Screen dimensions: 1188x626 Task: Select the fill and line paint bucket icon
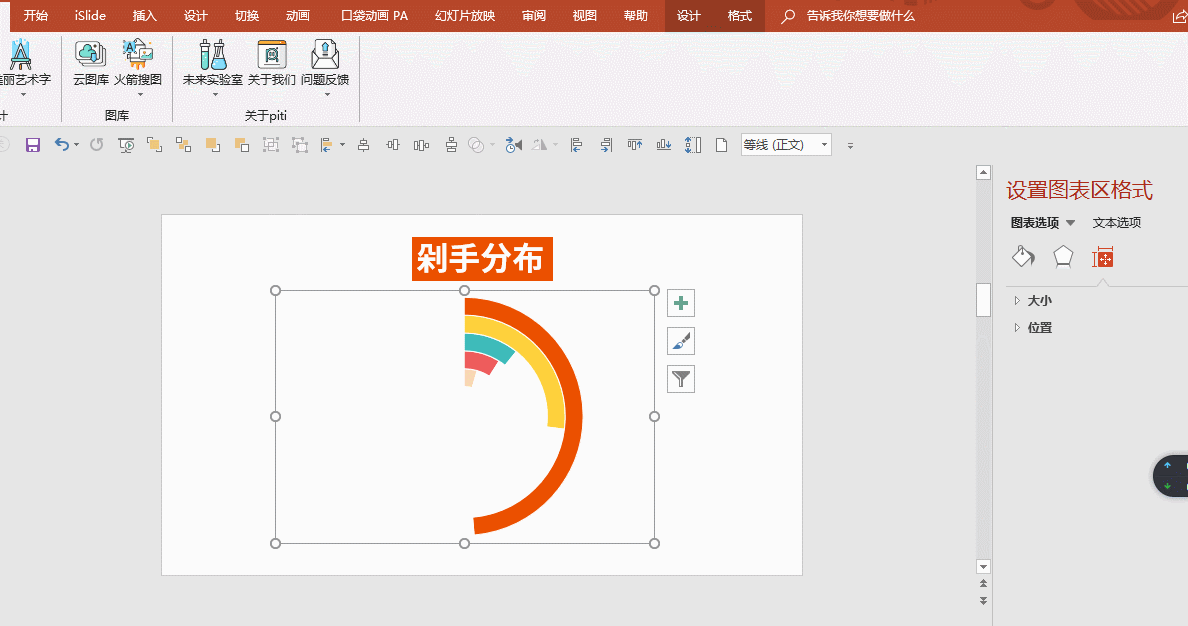1024,257
